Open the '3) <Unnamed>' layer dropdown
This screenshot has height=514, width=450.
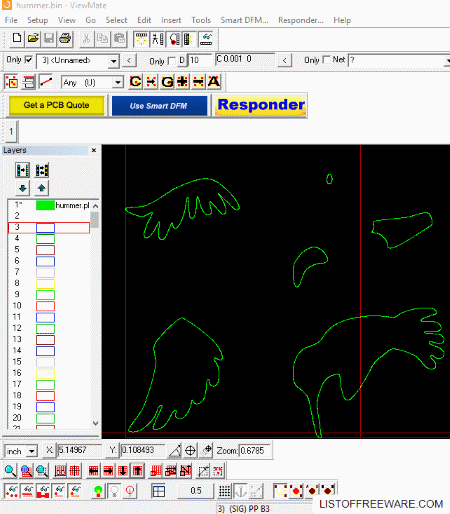(114, 61)
